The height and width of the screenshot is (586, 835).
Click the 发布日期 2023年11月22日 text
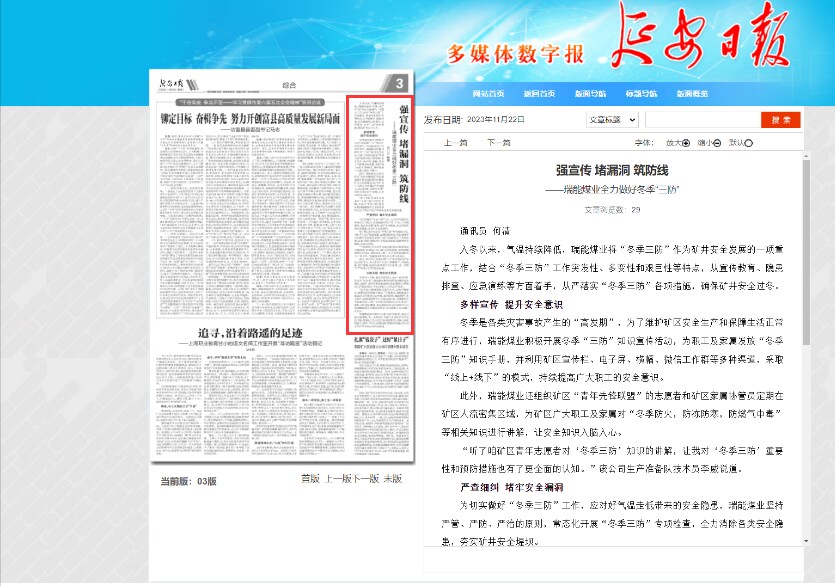tap(474, 120)
